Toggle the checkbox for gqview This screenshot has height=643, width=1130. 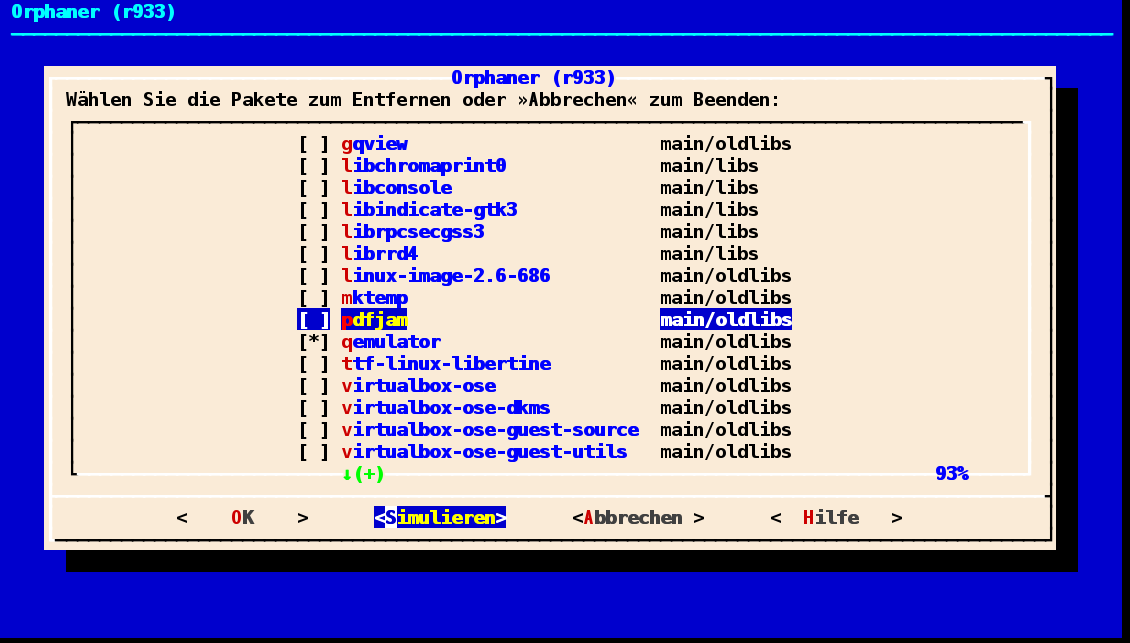(313, 144)
